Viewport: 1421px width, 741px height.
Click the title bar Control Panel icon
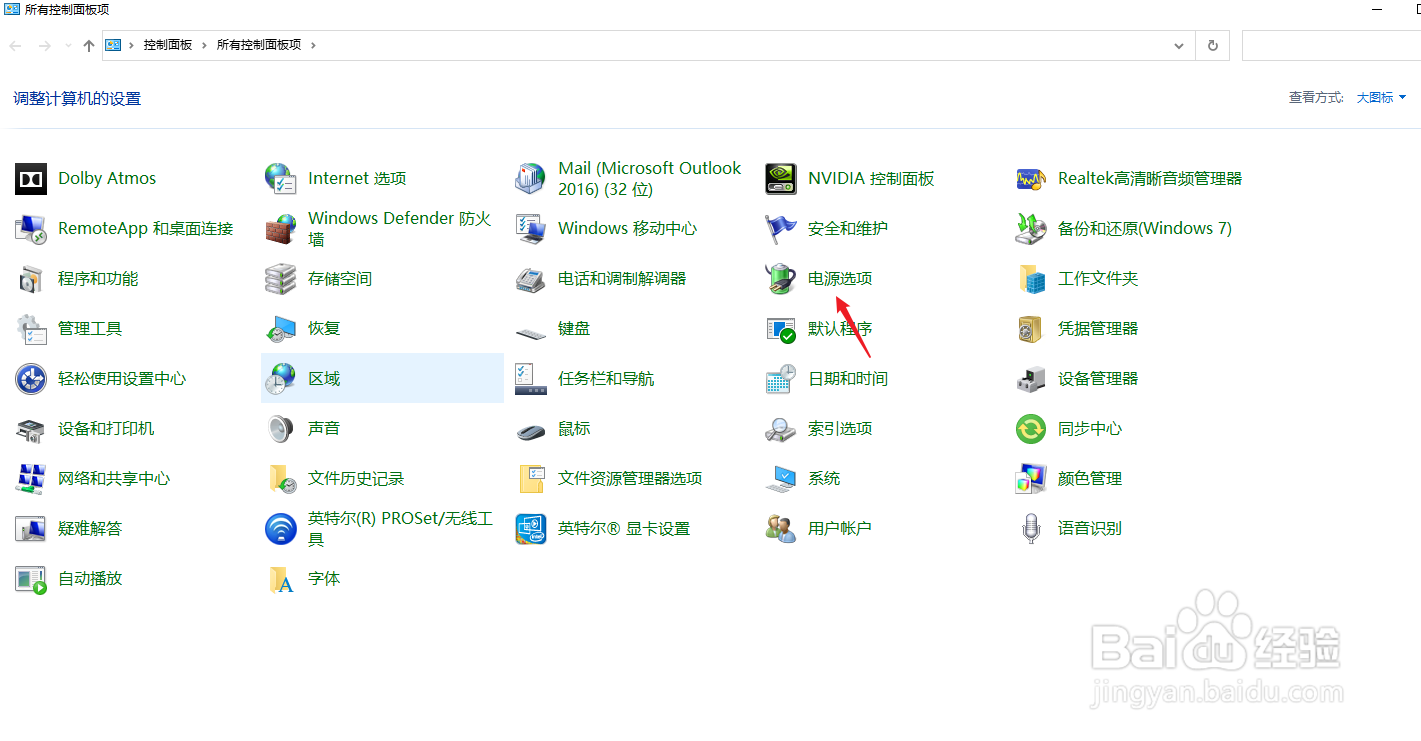12,9
